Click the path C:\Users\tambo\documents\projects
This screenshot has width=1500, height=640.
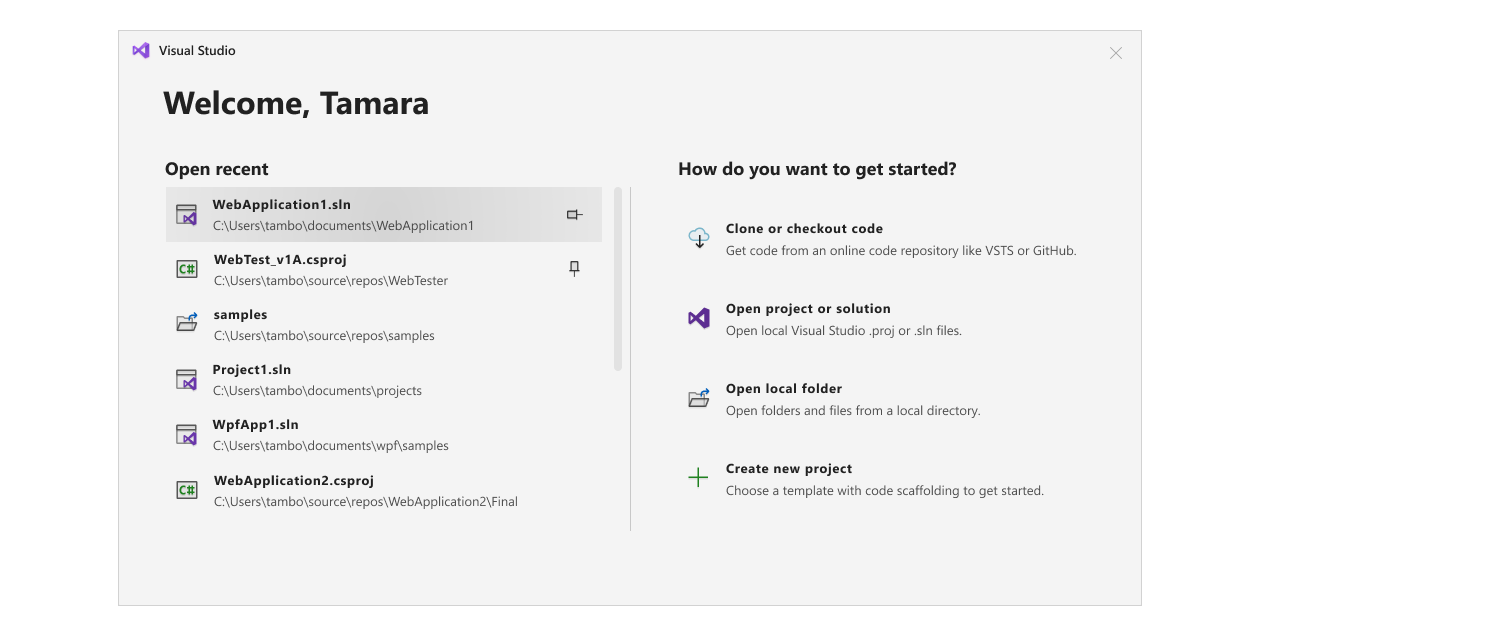317,391
